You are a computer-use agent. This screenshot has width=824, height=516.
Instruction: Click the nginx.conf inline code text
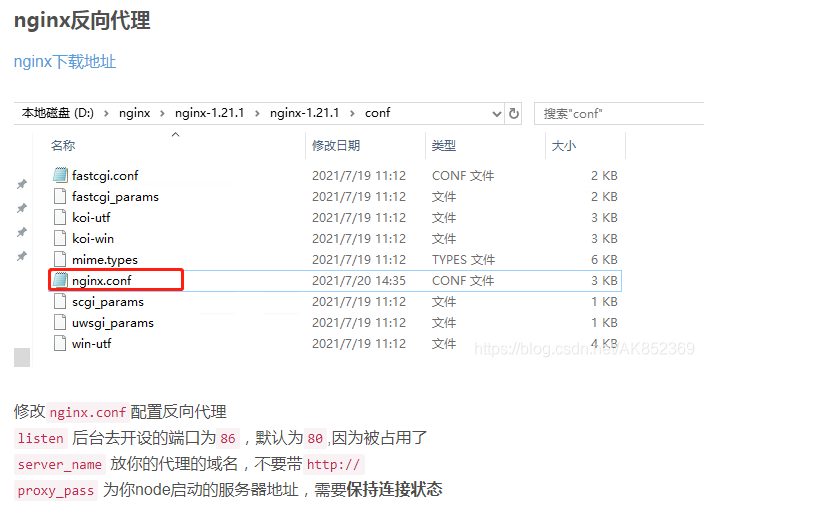click(88, 412)
